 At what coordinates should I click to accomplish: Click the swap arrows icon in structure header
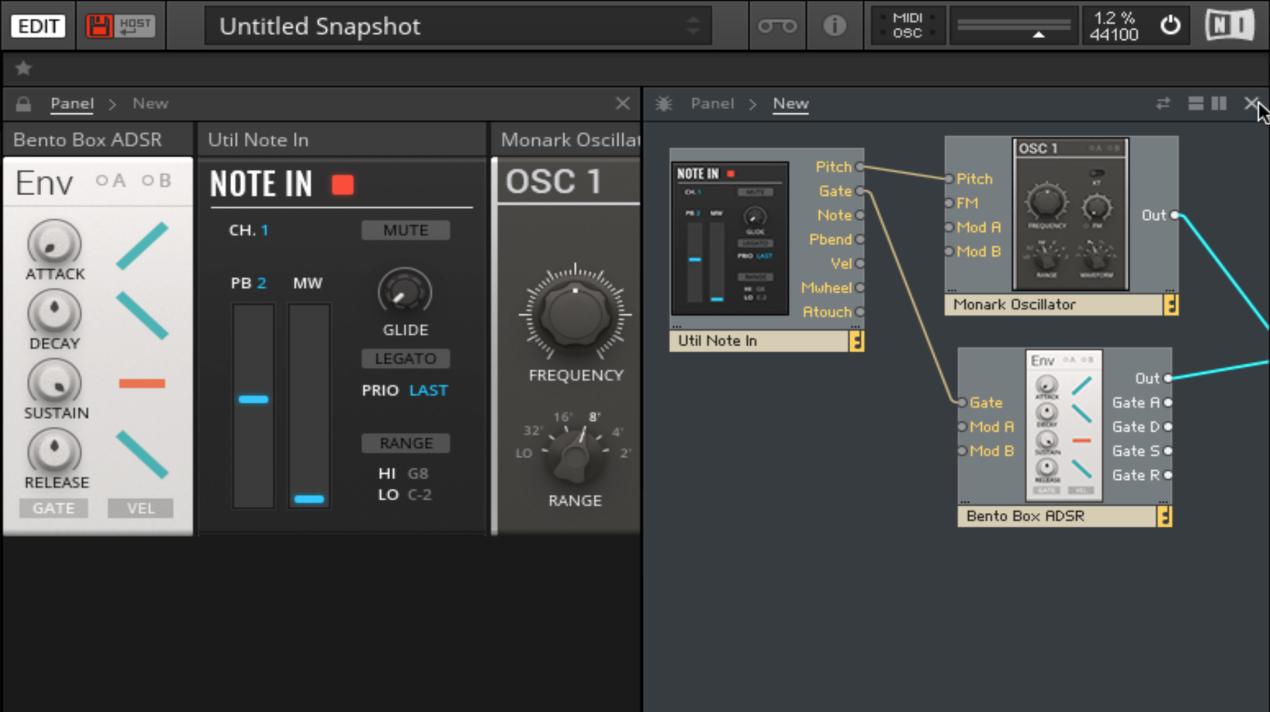1163,103
